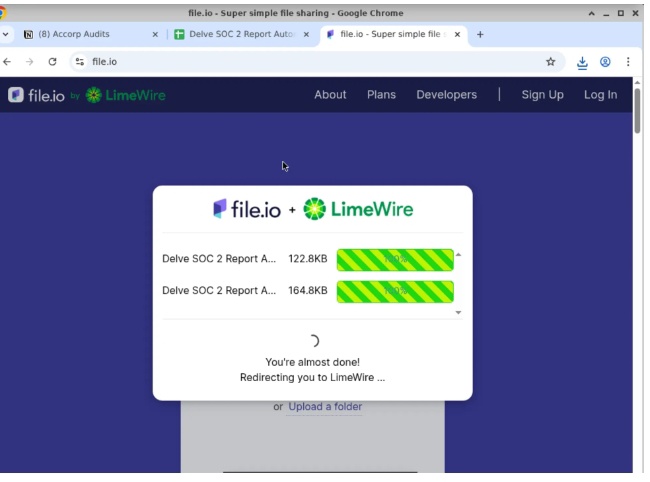Close the file.io tab

click(457, 34)
